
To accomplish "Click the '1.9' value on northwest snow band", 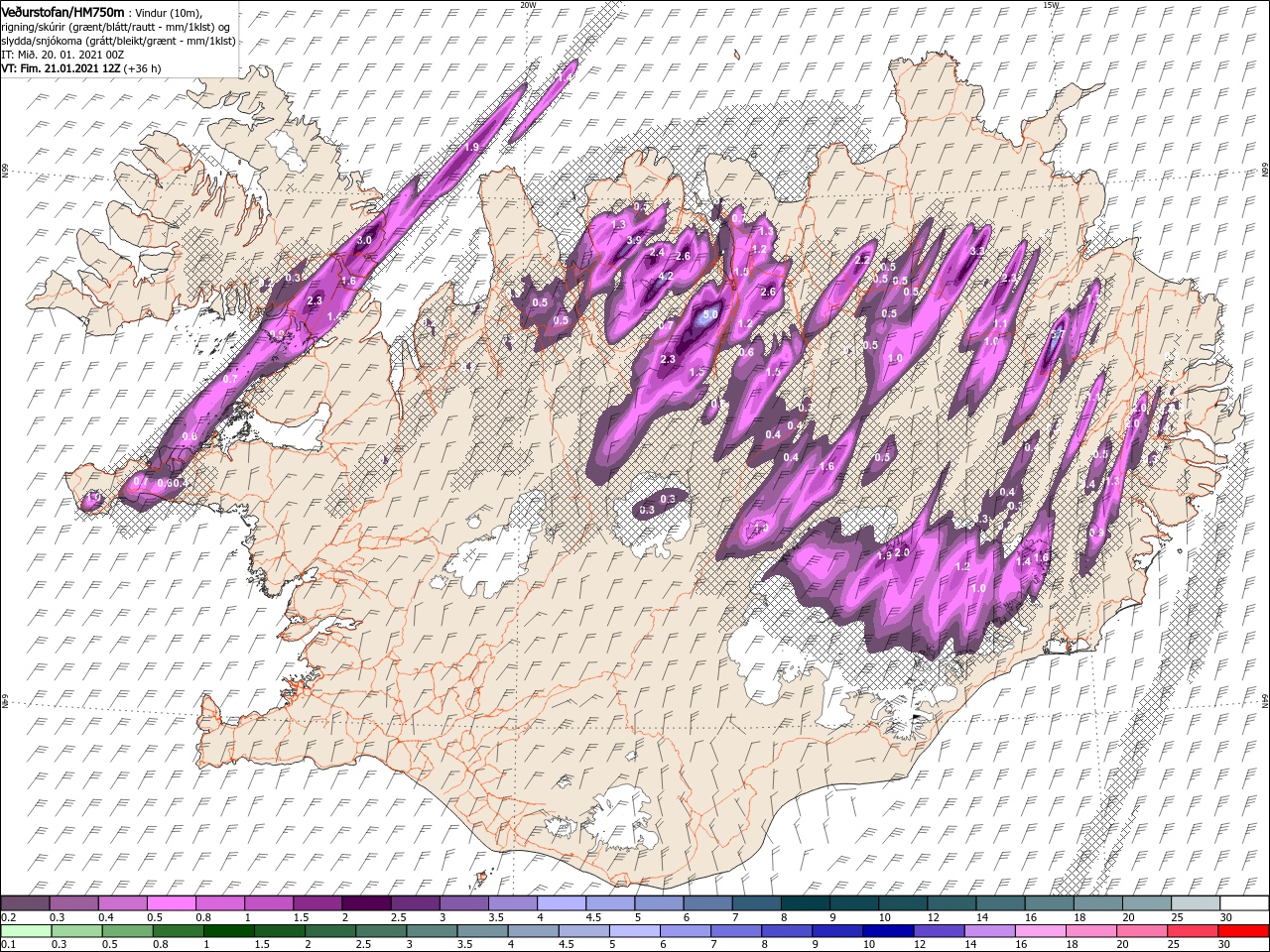I will tap(471, 147).
